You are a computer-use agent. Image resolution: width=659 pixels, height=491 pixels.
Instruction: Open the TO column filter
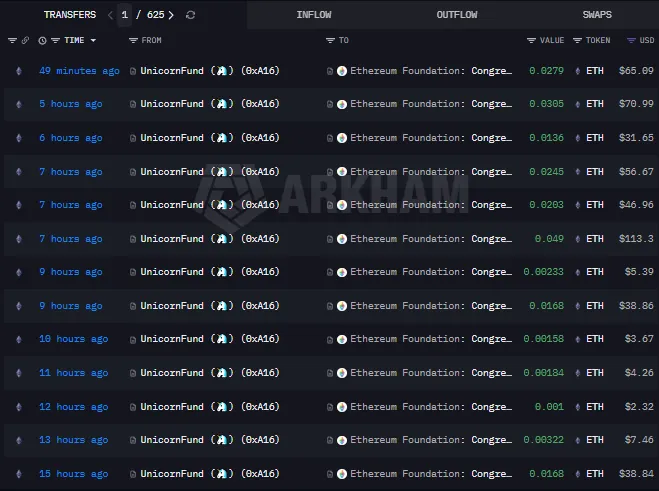[330, 41]
